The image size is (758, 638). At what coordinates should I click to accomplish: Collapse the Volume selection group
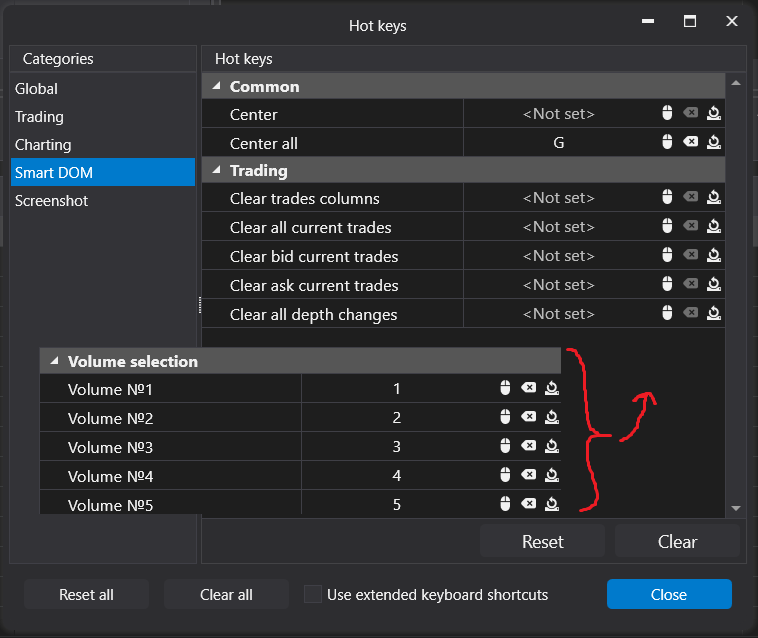tap(54, 361)
